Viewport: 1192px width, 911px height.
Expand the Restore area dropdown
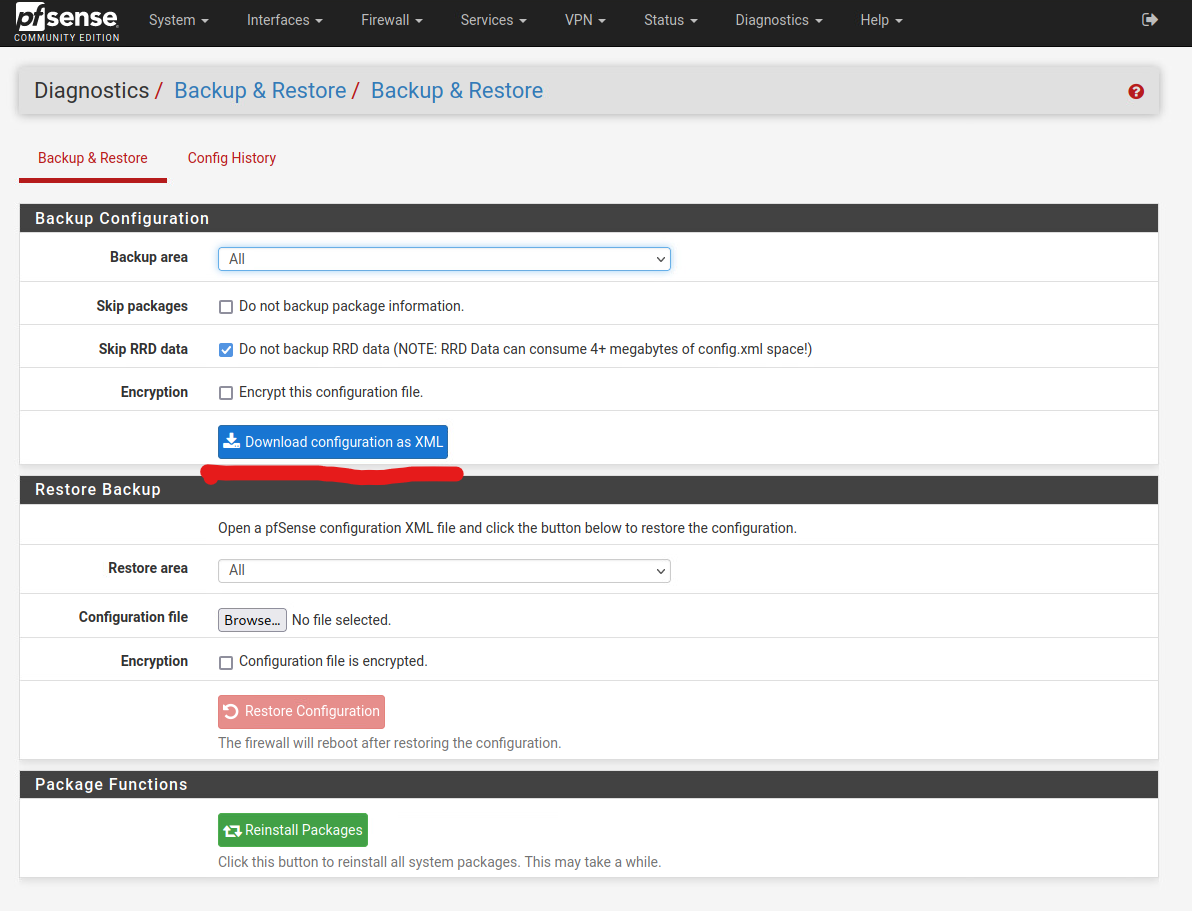tap(444, 570)
